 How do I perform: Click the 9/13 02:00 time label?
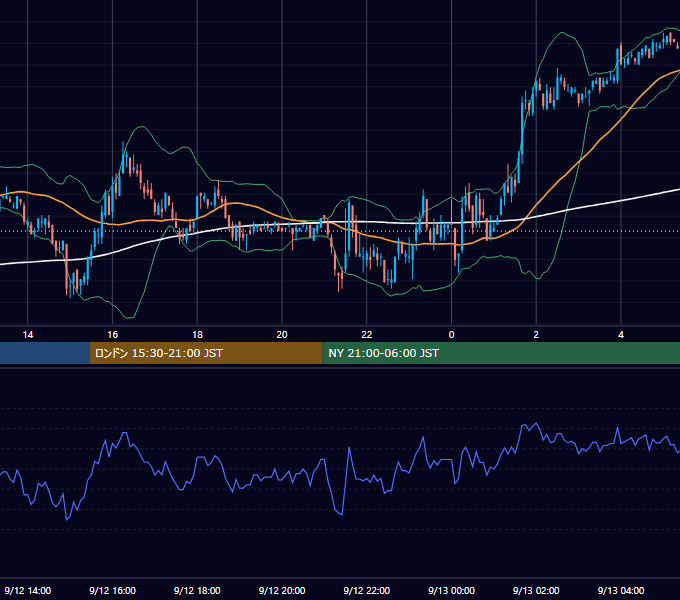(536, 590)
